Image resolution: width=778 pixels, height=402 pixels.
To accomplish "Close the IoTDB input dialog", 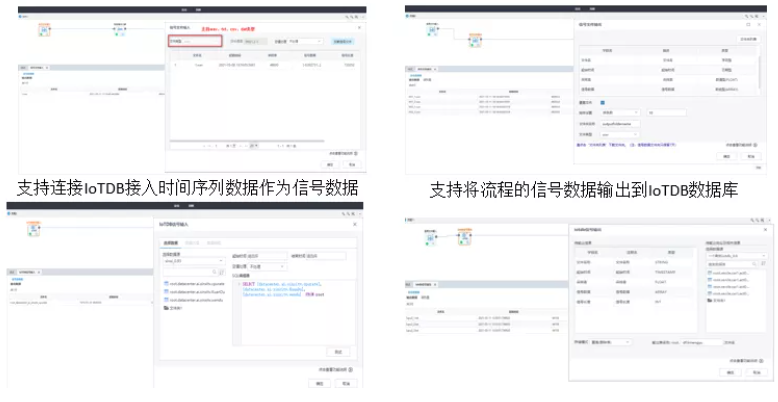I will [x=354, y=224].
